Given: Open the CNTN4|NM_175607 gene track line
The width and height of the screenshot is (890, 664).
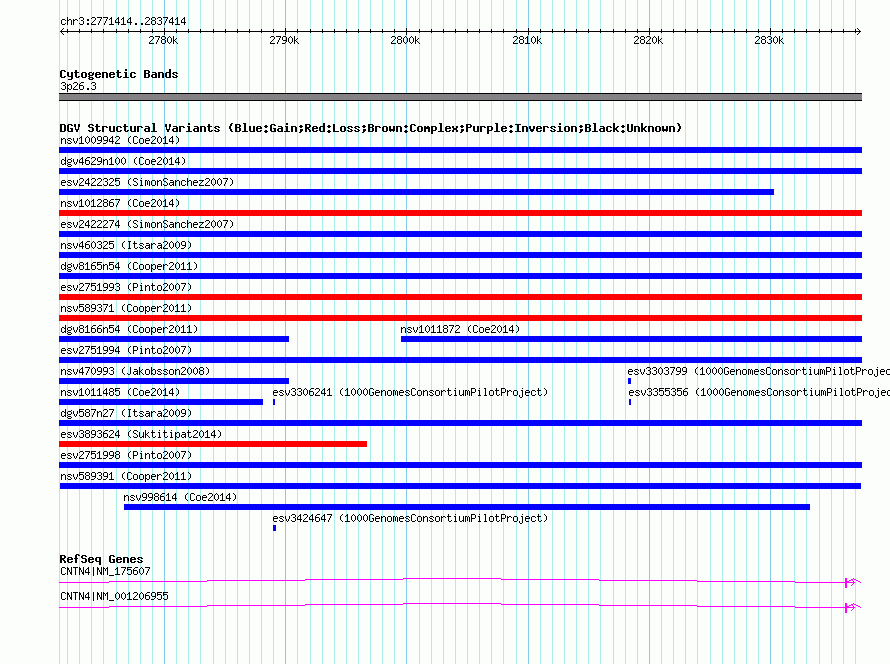Looking at the screenshot, I should pyautogui.click(x=460, y=581).
